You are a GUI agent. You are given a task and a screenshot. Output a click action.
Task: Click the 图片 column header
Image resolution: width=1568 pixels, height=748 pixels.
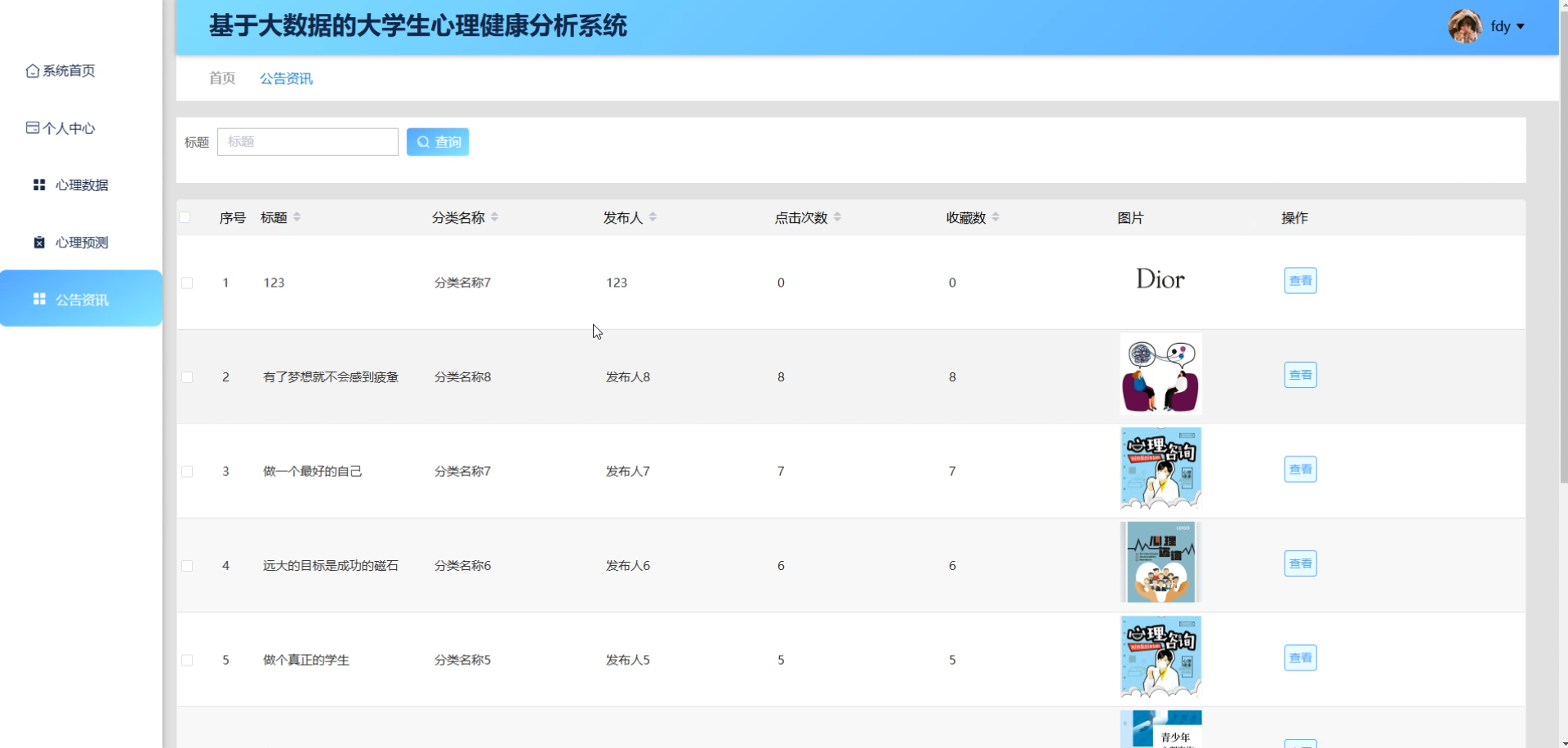(1131, 218)
